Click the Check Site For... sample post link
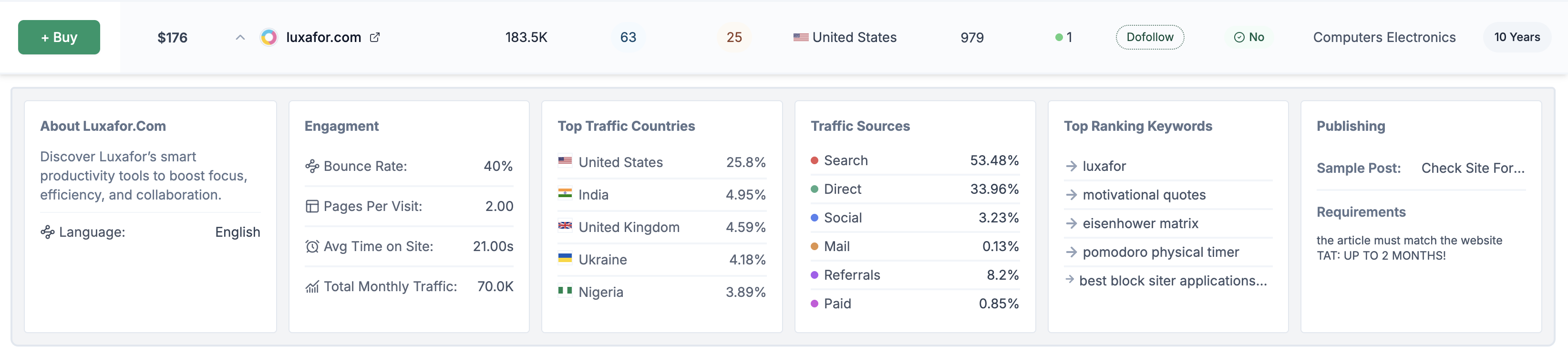1568x358 pixels. click(1473, 168)
